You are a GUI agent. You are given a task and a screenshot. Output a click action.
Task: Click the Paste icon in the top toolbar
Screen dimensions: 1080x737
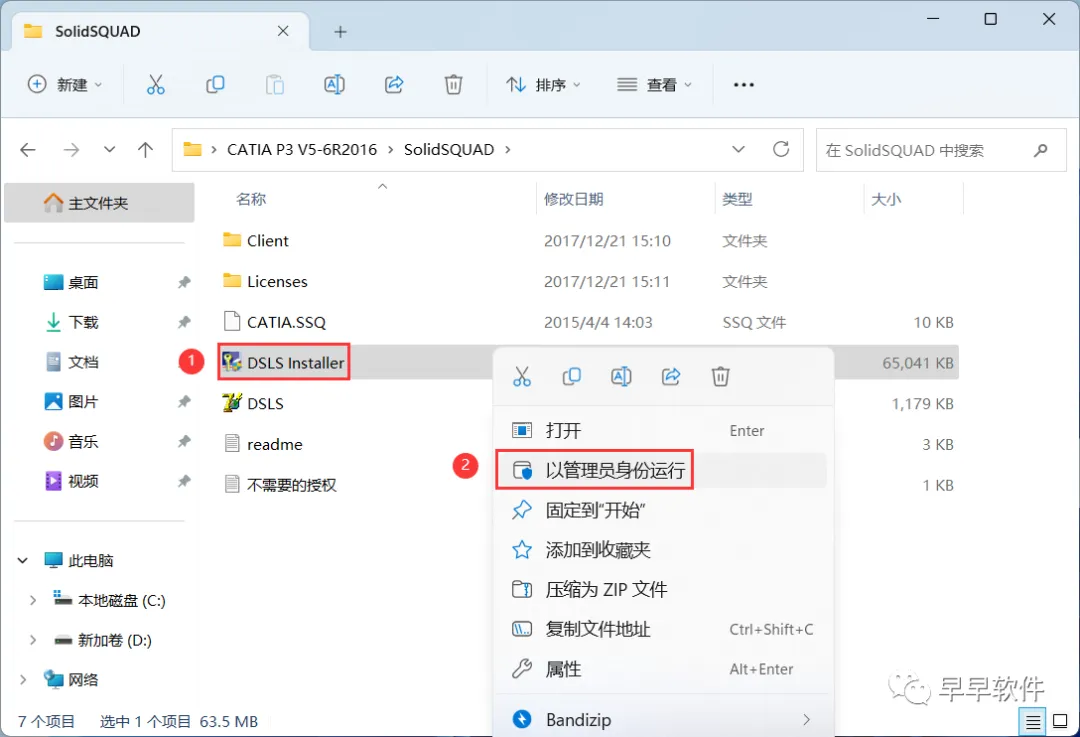(275, 85)
